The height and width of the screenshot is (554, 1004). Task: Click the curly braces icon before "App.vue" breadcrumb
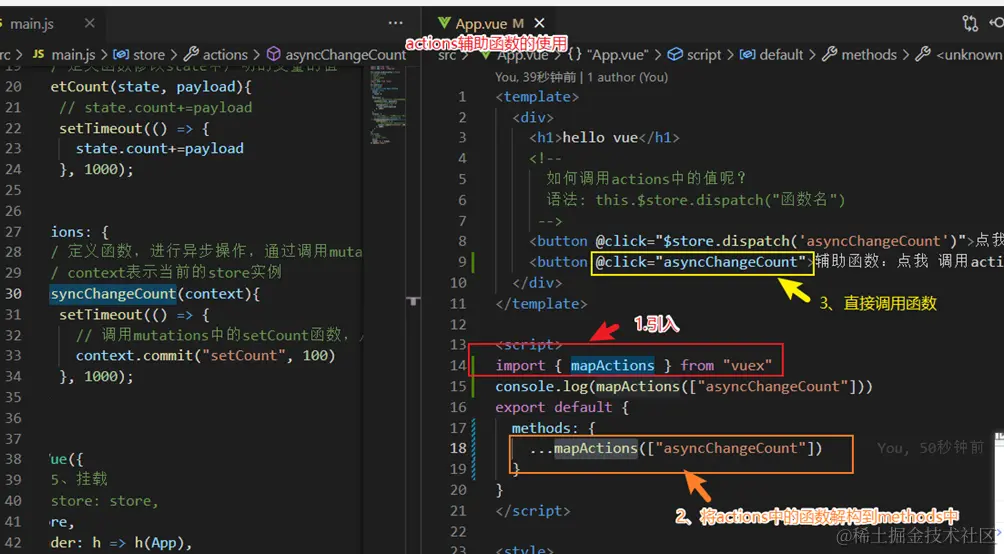574,54
